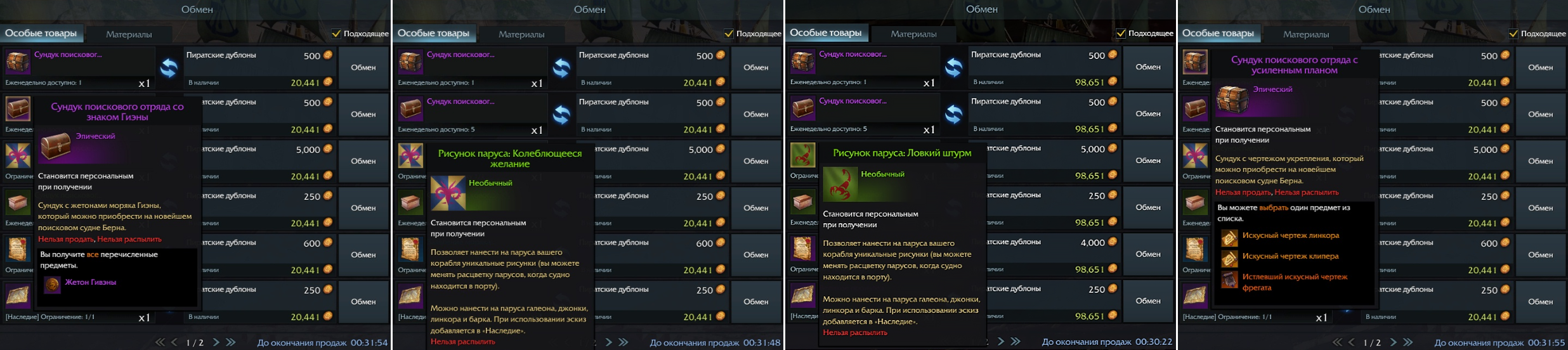Click epic chest icon in усиленным планом tooltip
Viewport: 1568px width, 350px height.
coord(1232,100)
